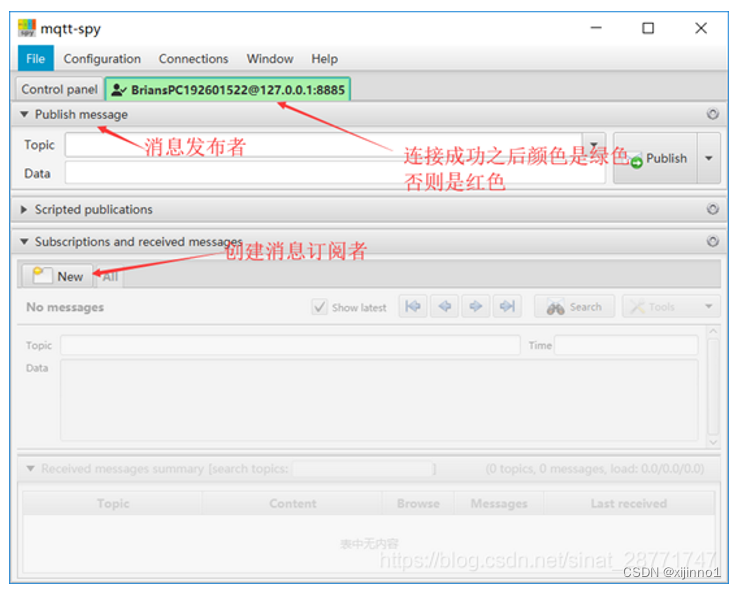Screen dimensions: 736x589
Task: Open the Configuration menu
Action: pos(102,59)
